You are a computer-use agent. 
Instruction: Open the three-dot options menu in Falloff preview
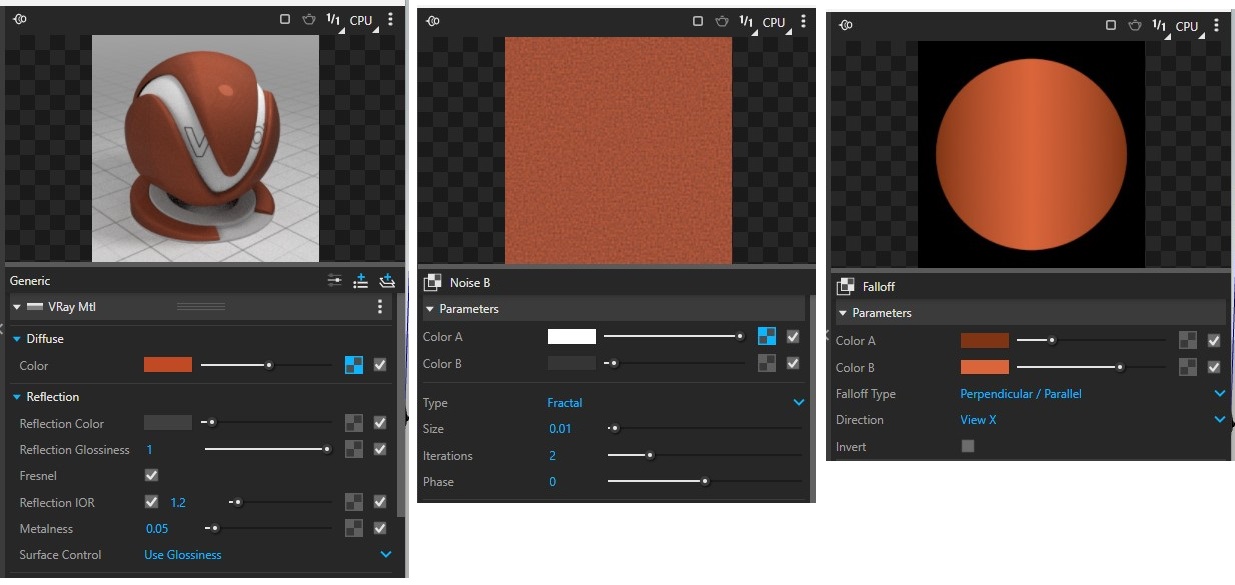tap(1216, 26)
